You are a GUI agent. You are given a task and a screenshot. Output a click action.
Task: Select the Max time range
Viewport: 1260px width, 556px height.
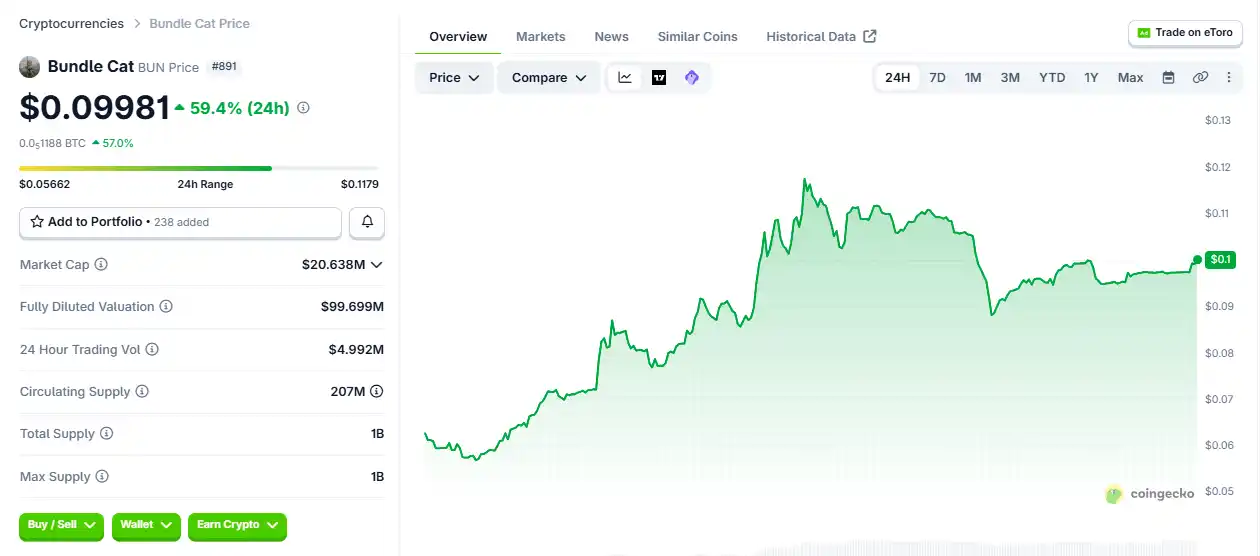[1131, 78]
